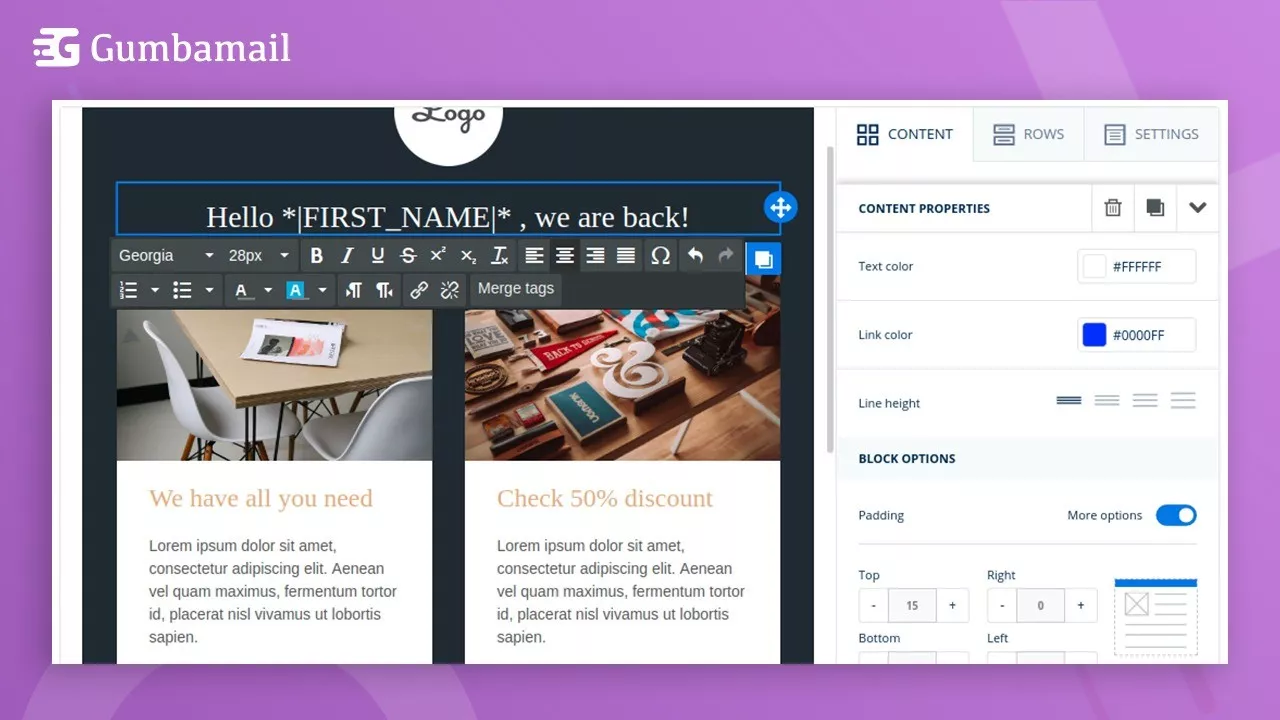Viewport: 1280px width, 720px height.
Task: Toggle bold formatting in text toolbar
Action: tap(317, 256)
